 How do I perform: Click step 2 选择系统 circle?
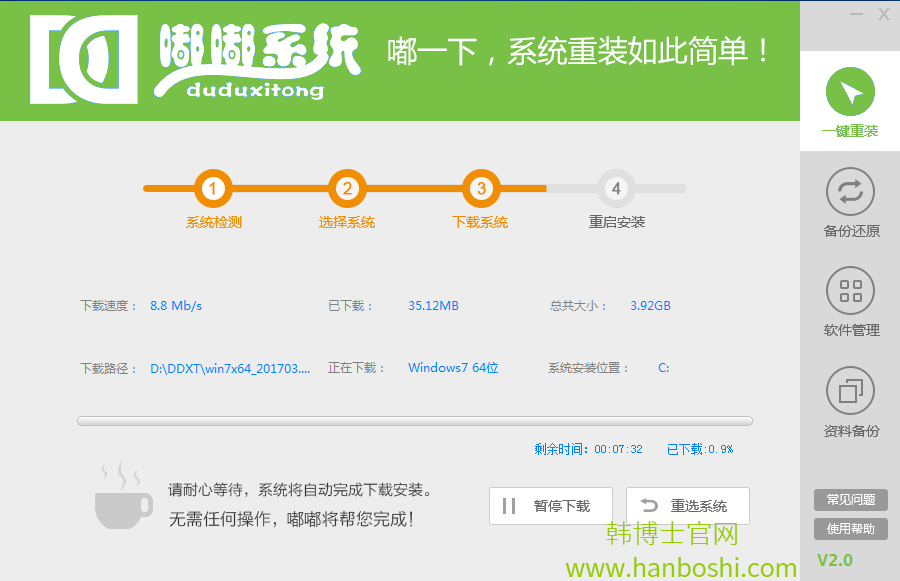347,188
